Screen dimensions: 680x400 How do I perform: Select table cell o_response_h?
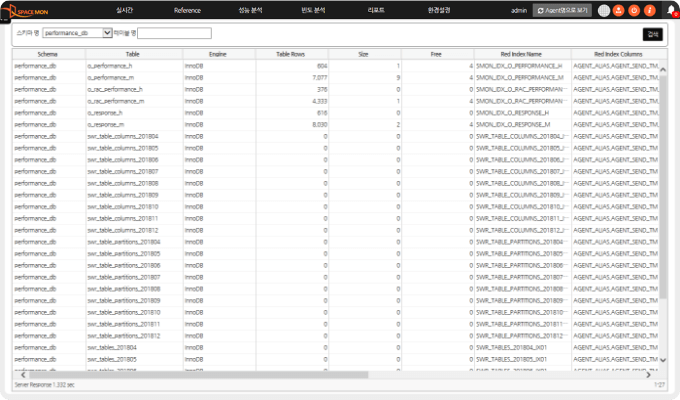tap(134, 113)
